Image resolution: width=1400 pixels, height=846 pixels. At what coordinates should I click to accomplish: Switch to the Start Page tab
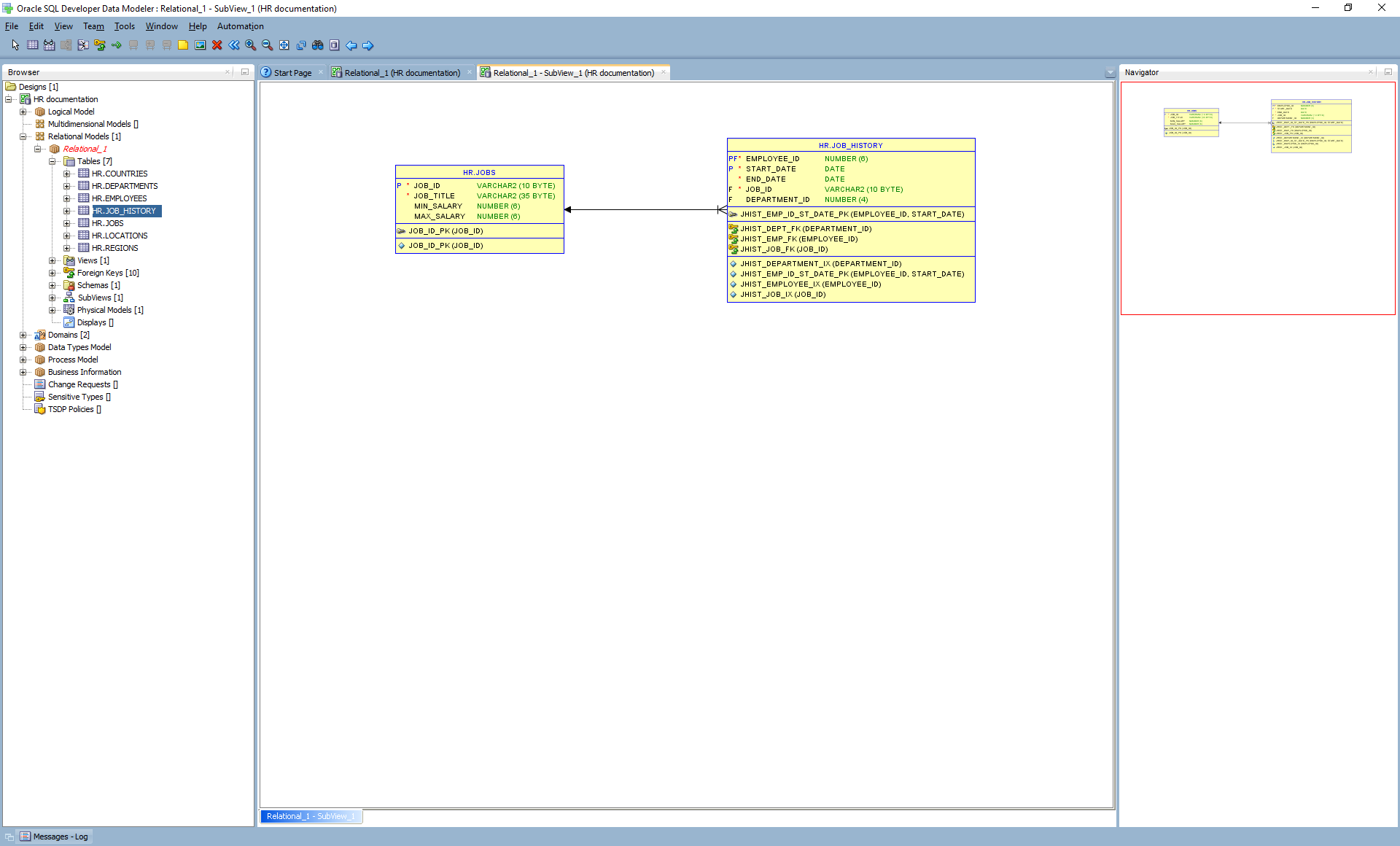292,73
